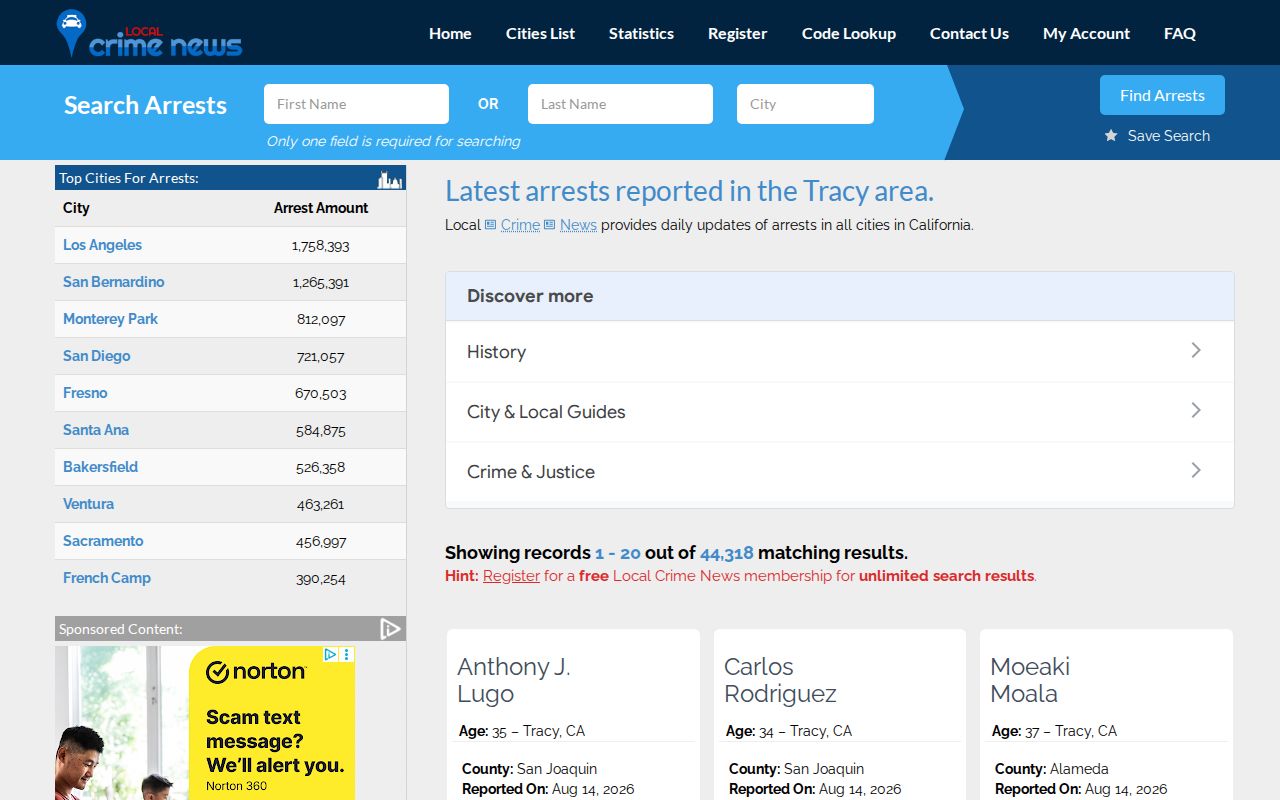1280x800 pixels.
Task: Open the Home menu item
Action: 450,33
